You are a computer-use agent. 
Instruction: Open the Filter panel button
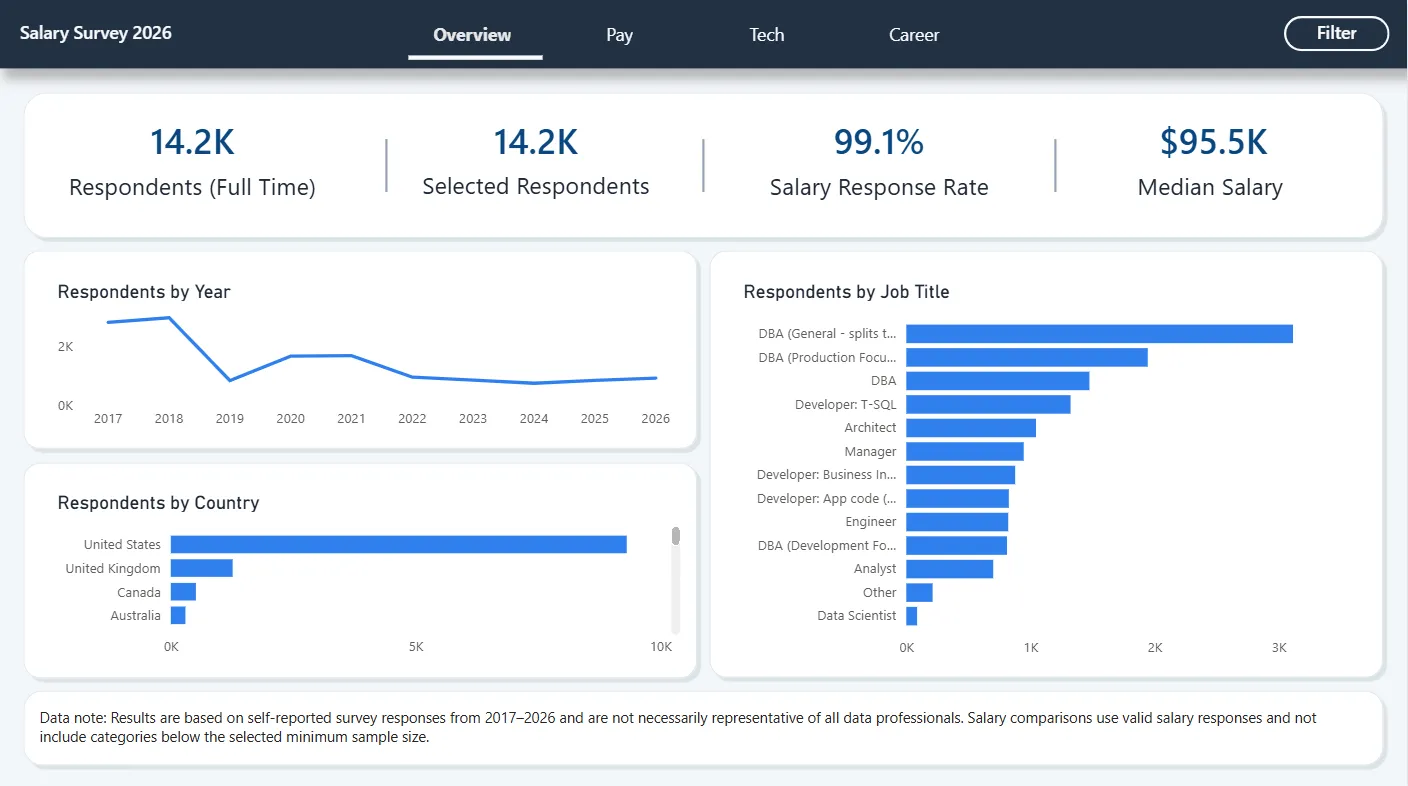pos(1336,33)
